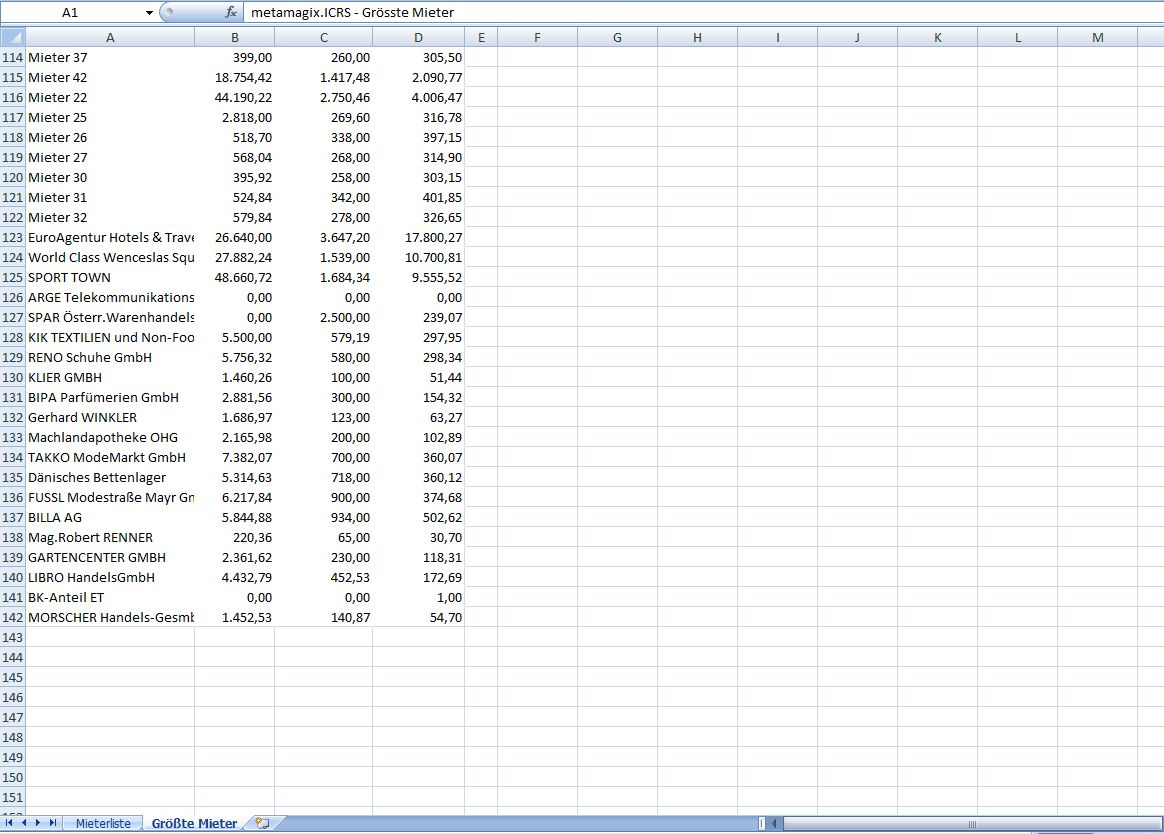The height and width of the screenshot is (834, 1164).
Task: Select column G header
Action: [x=618, y=37]
